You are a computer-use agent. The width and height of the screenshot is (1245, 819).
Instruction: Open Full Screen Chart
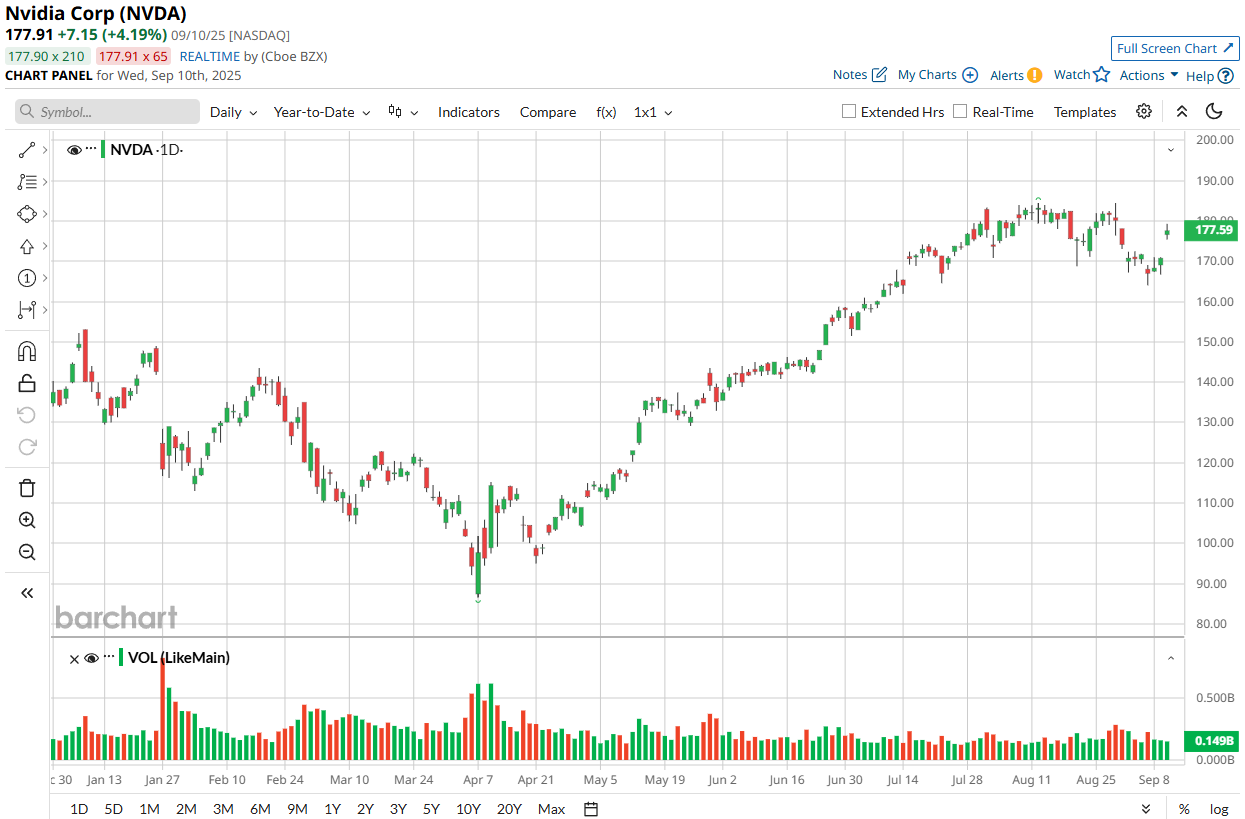1175,48
